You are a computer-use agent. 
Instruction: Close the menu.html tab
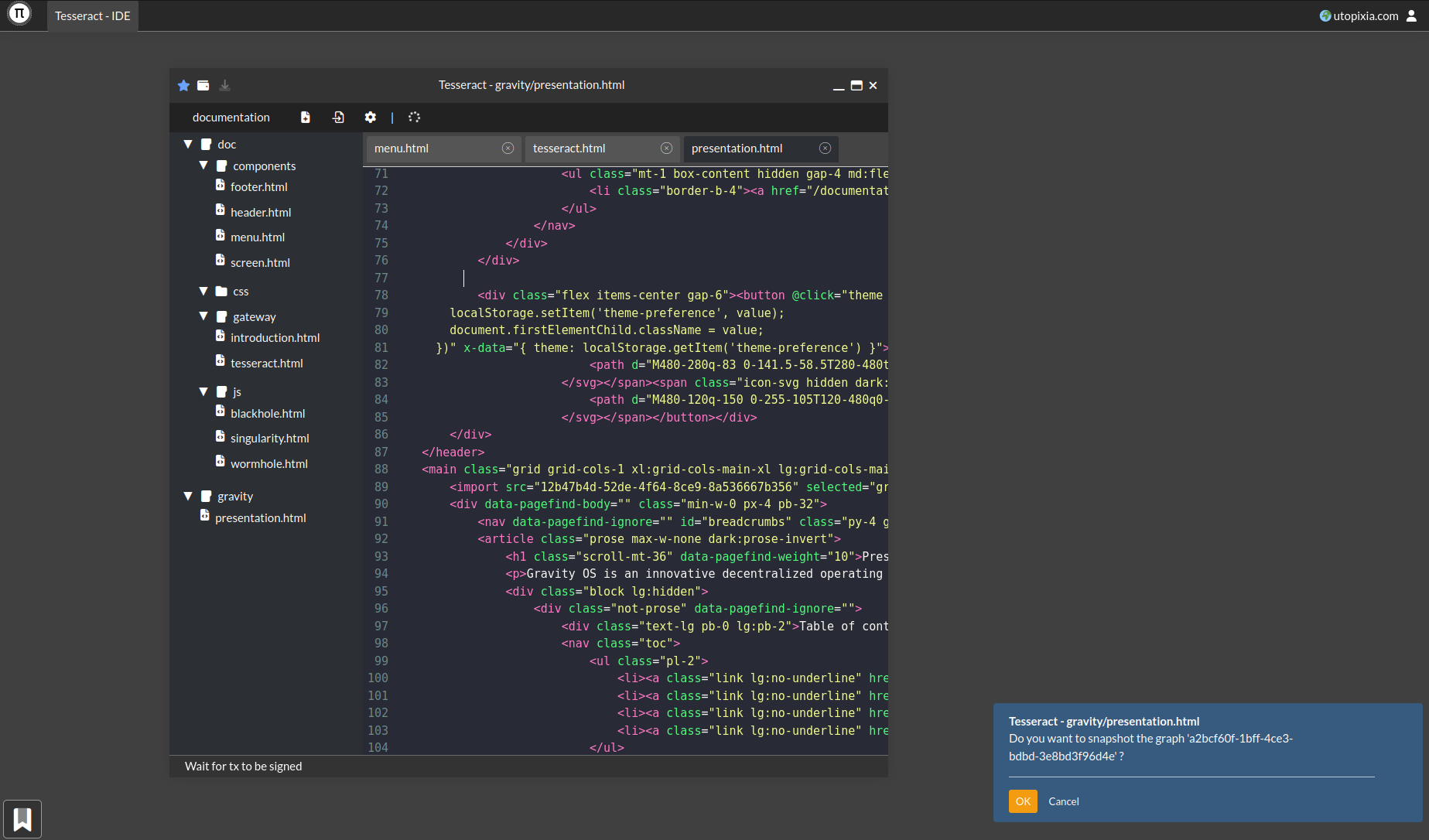tap(508, 148)
